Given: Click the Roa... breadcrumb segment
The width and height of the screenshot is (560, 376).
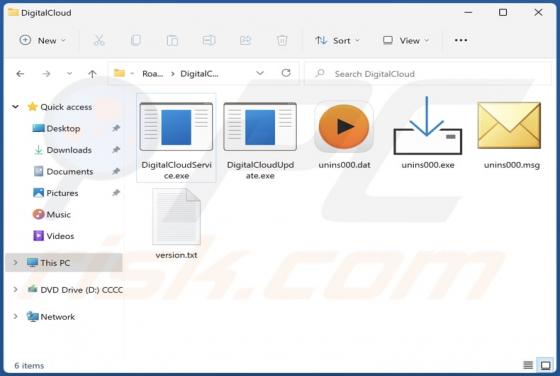Looking at the screenshot, I should click(x=152, y=74).
